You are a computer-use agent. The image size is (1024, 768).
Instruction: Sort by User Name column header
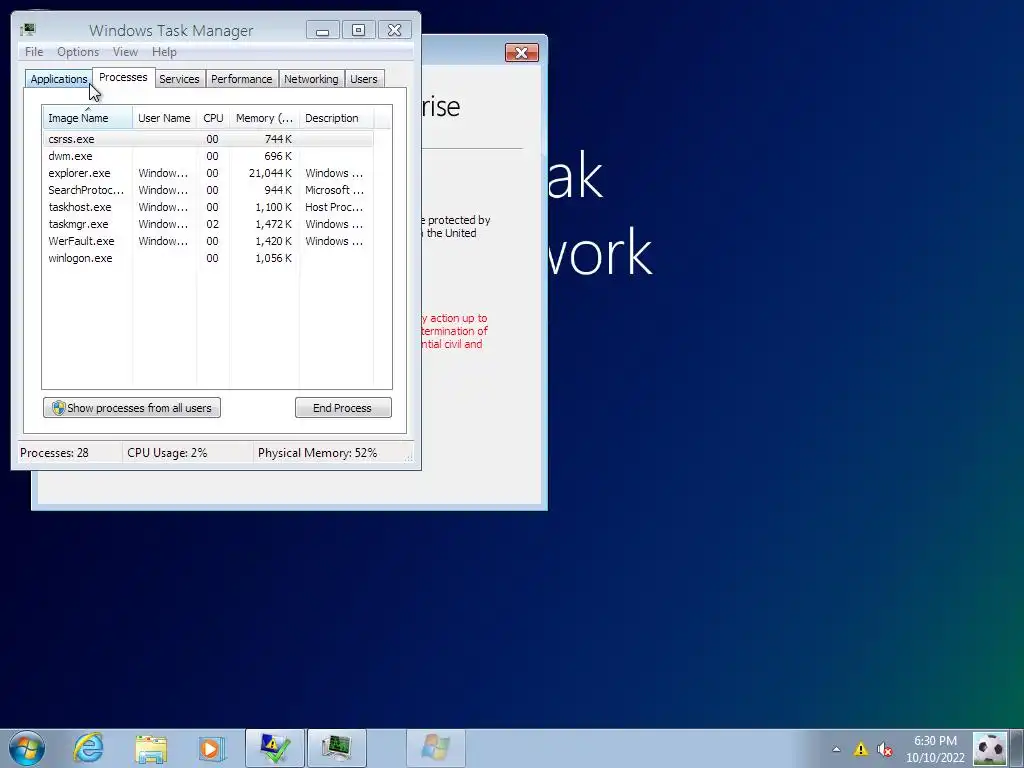[164, 118]
